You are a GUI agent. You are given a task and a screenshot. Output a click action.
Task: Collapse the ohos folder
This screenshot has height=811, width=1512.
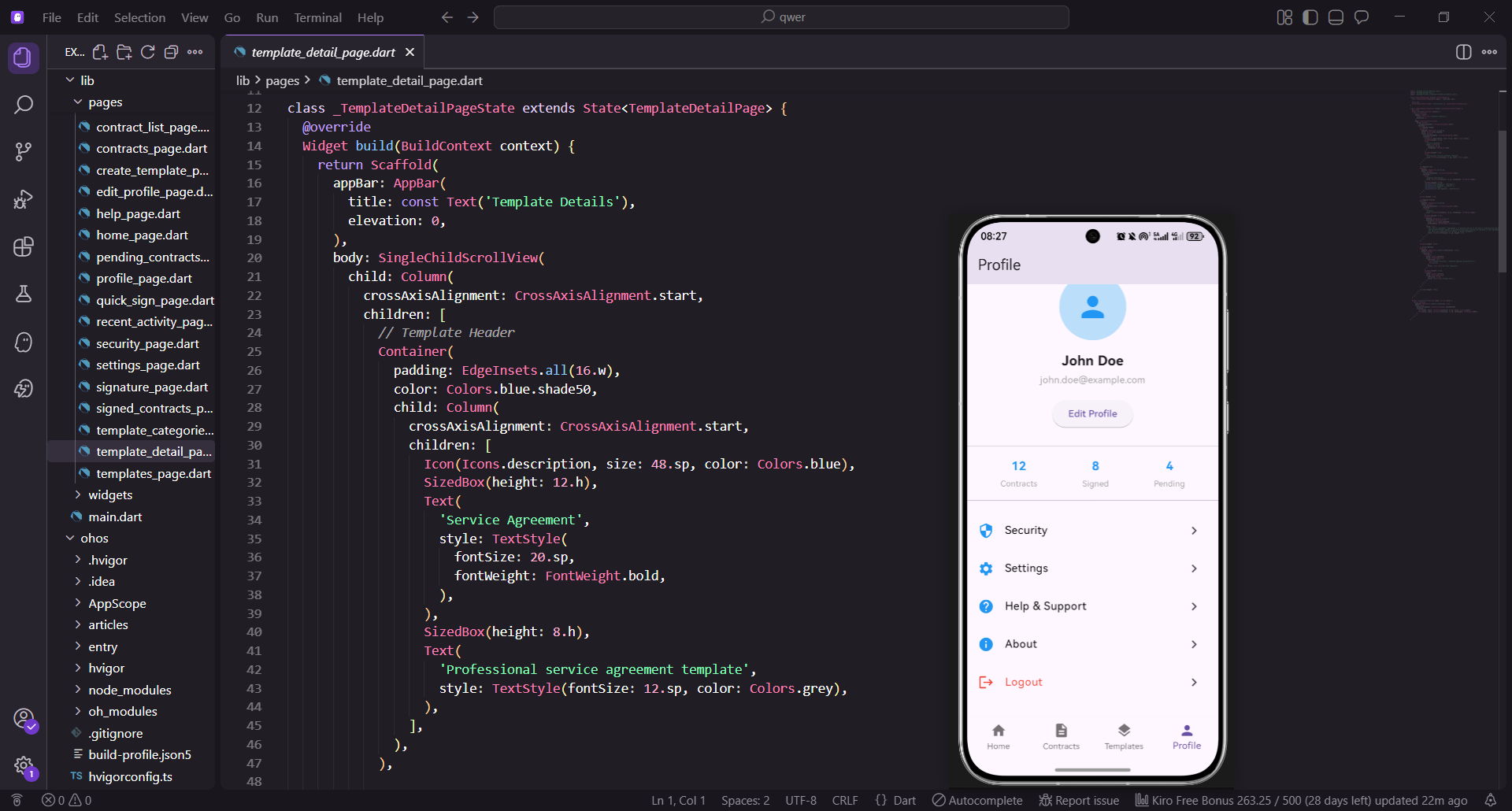(x=131, y=539)
